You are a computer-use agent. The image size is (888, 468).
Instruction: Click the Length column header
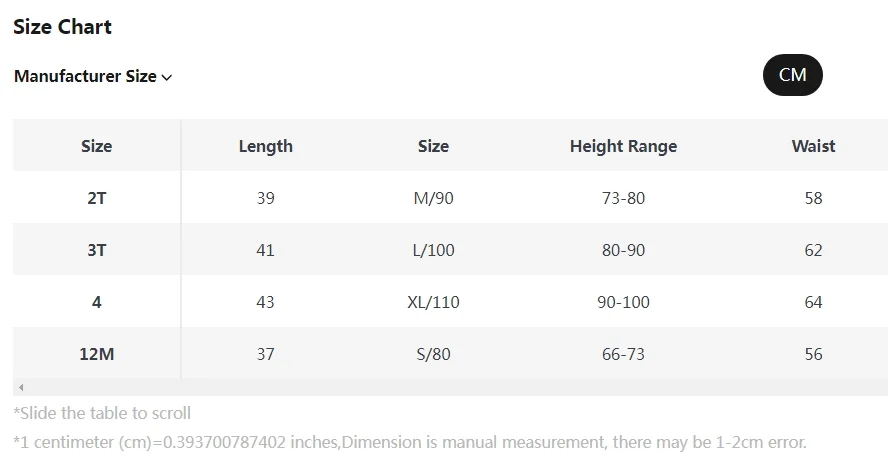265,146
